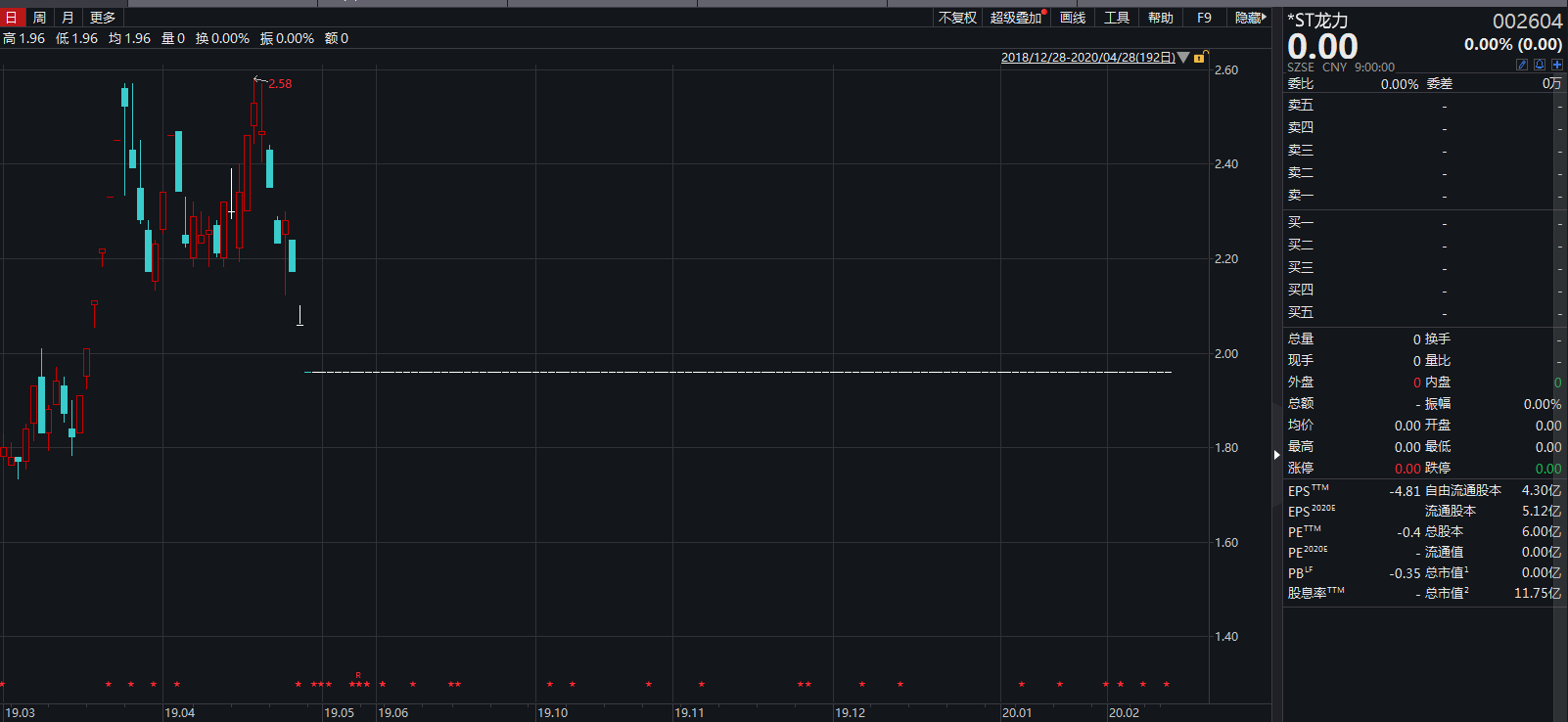Click the PB LF value -0.35
This screenshot has height=722, width=1568.
point(1405,573)
